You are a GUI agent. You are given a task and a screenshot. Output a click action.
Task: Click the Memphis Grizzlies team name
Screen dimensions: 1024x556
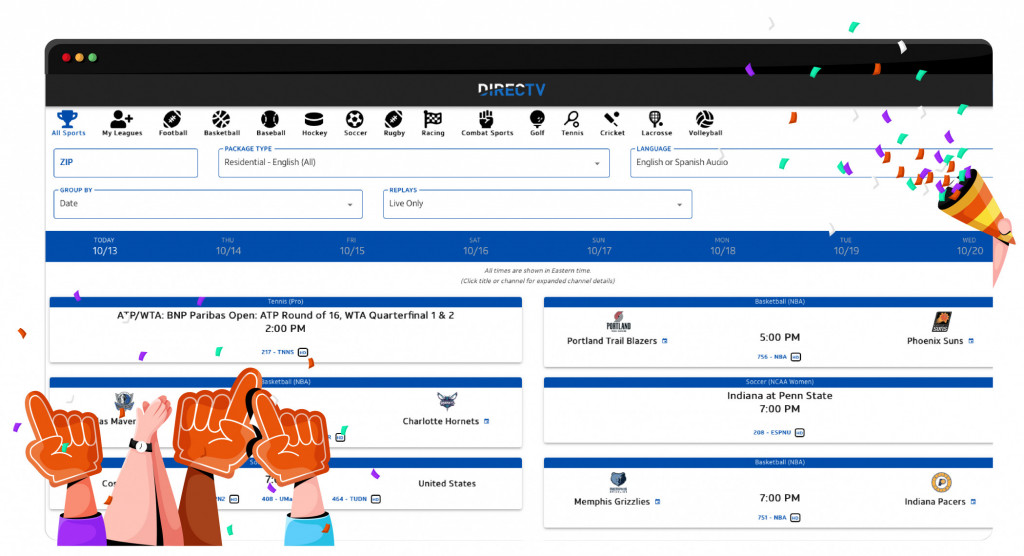tap(612, 502)
